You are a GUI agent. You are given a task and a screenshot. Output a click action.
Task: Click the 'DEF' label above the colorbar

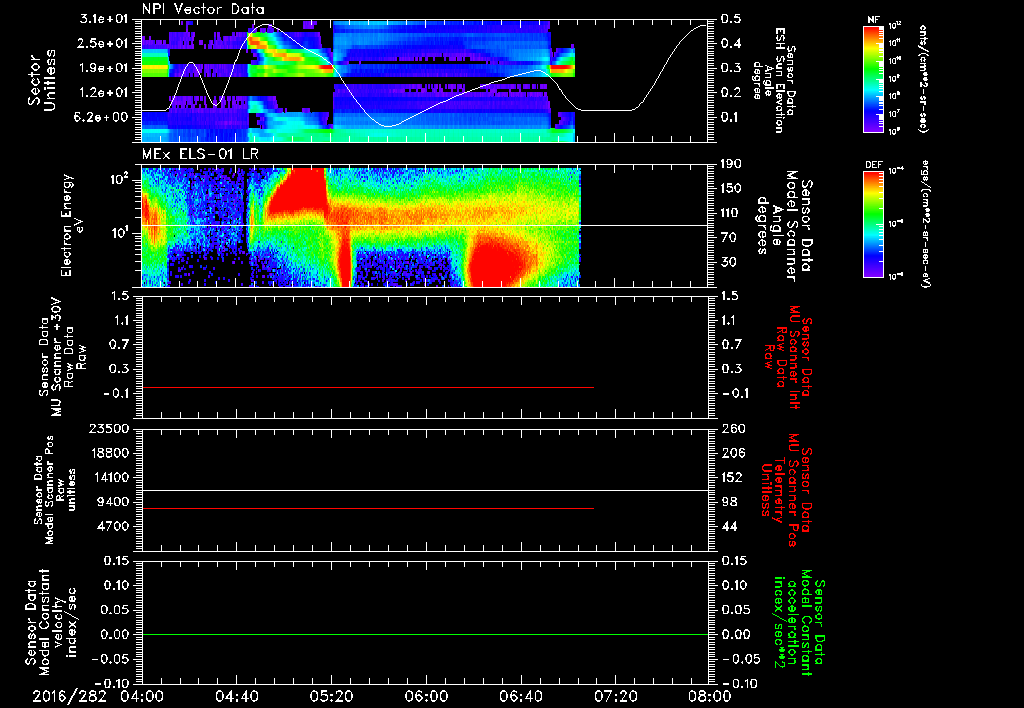coord(874,165)
